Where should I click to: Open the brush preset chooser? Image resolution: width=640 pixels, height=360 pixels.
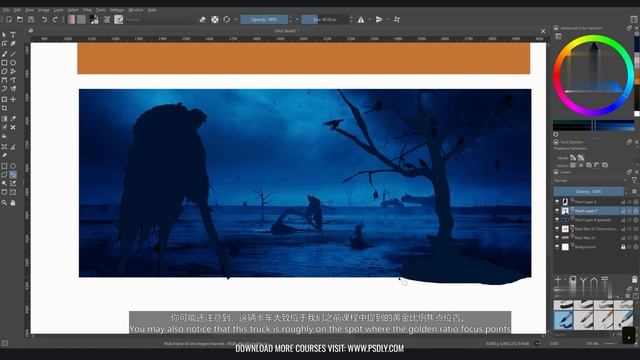pyautogui.click(x=118, y=19)
